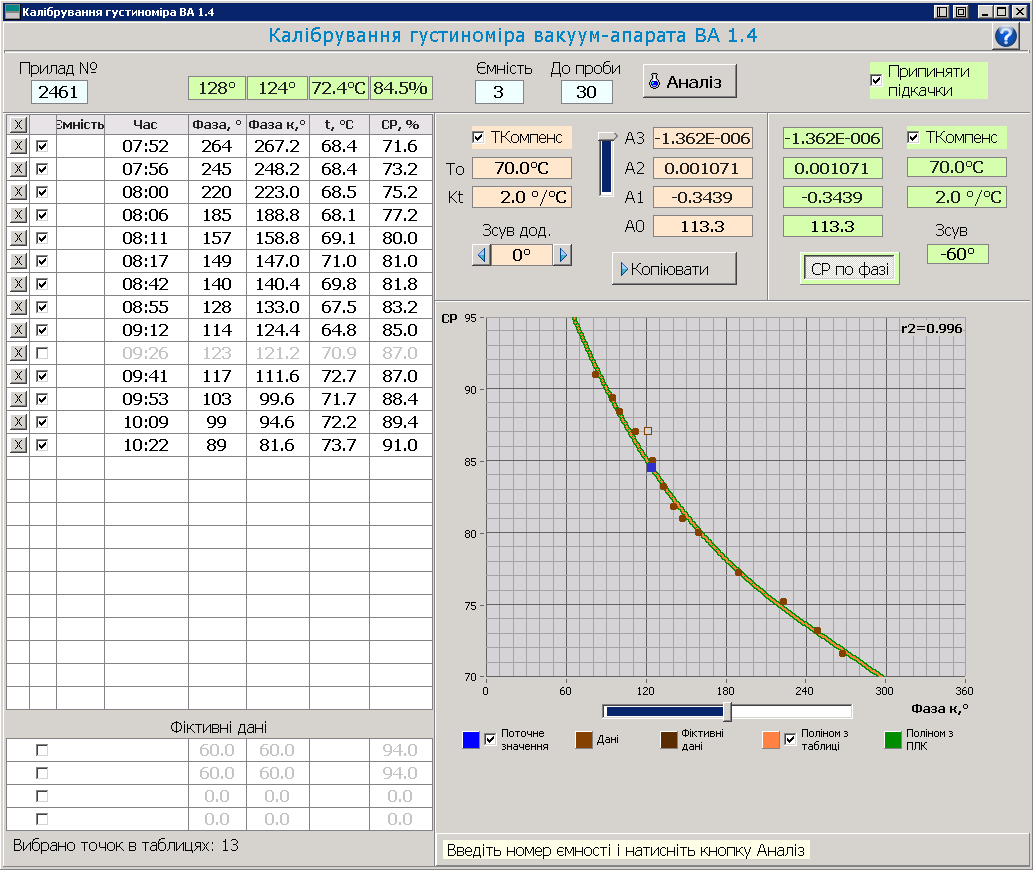Screen dimensions: 1033x870
Task: Enable the unchecked 09:26 row checkbox
Action: click(42, 353)
